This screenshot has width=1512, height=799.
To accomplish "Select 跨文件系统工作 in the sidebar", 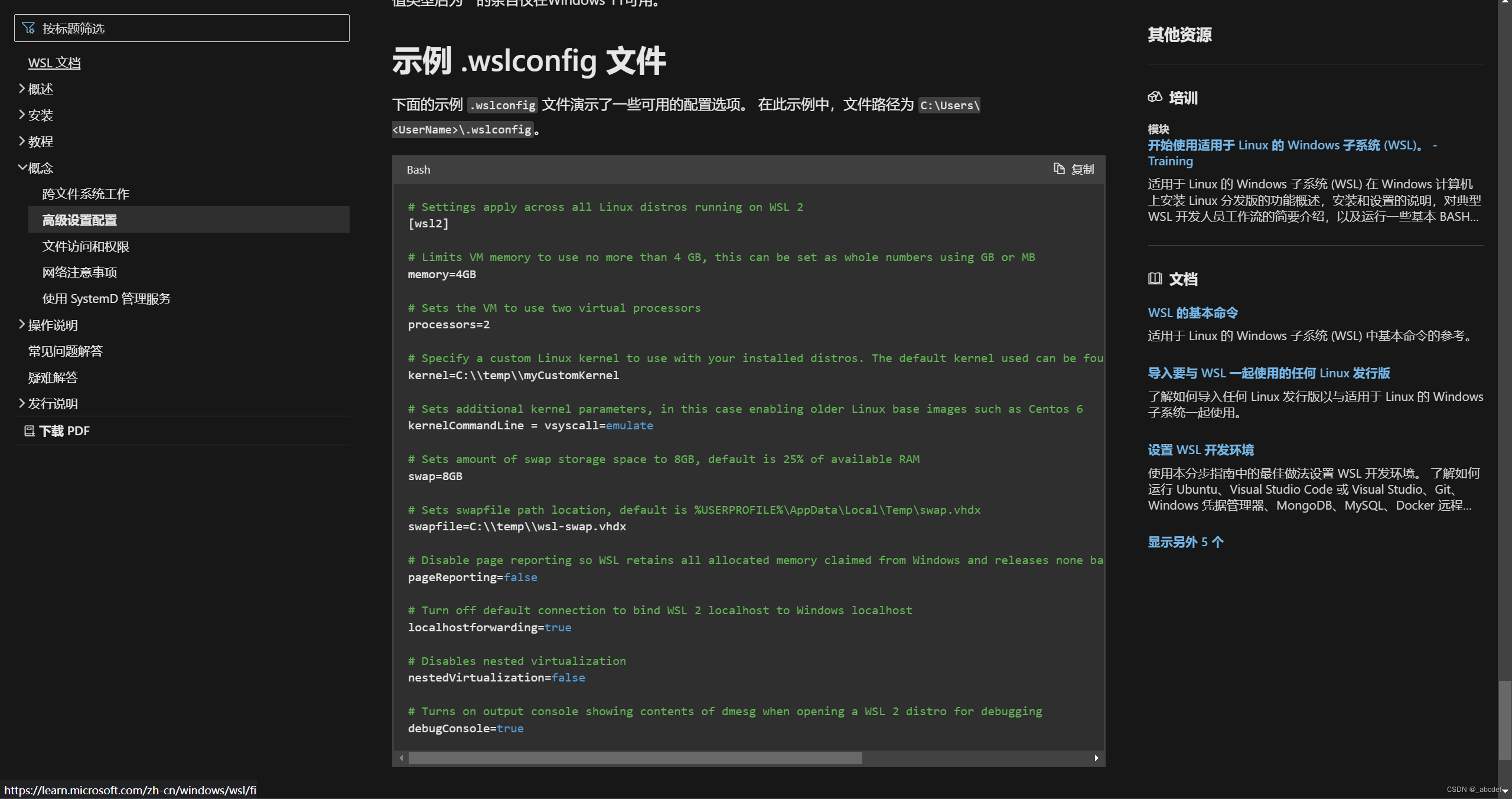I will 85,193.
